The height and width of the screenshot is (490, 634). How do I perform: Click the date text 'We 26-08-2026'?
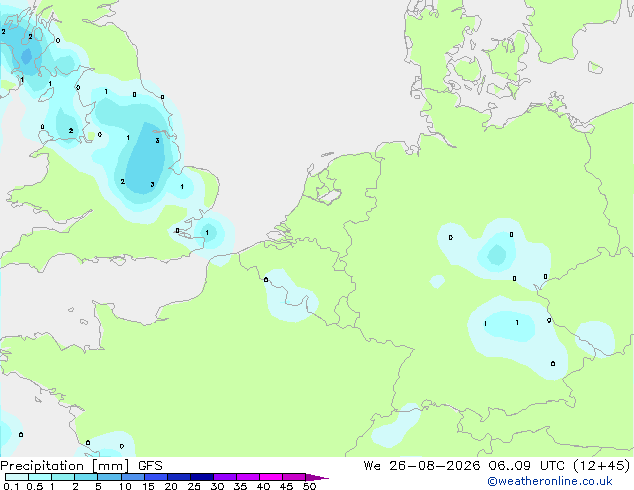click(x=422, y=466)
